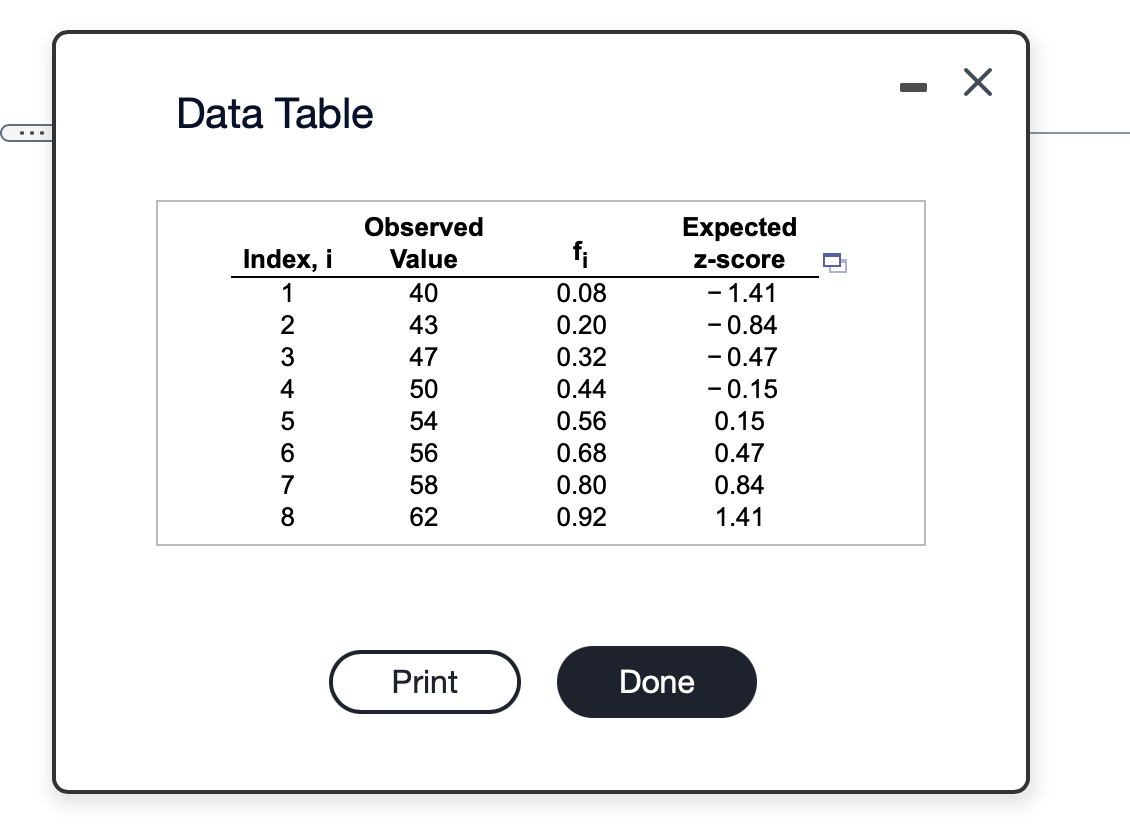The image size is (1130, 834).
Task: Open the ellipsis handle on the left edge
Action: (30, 131)
